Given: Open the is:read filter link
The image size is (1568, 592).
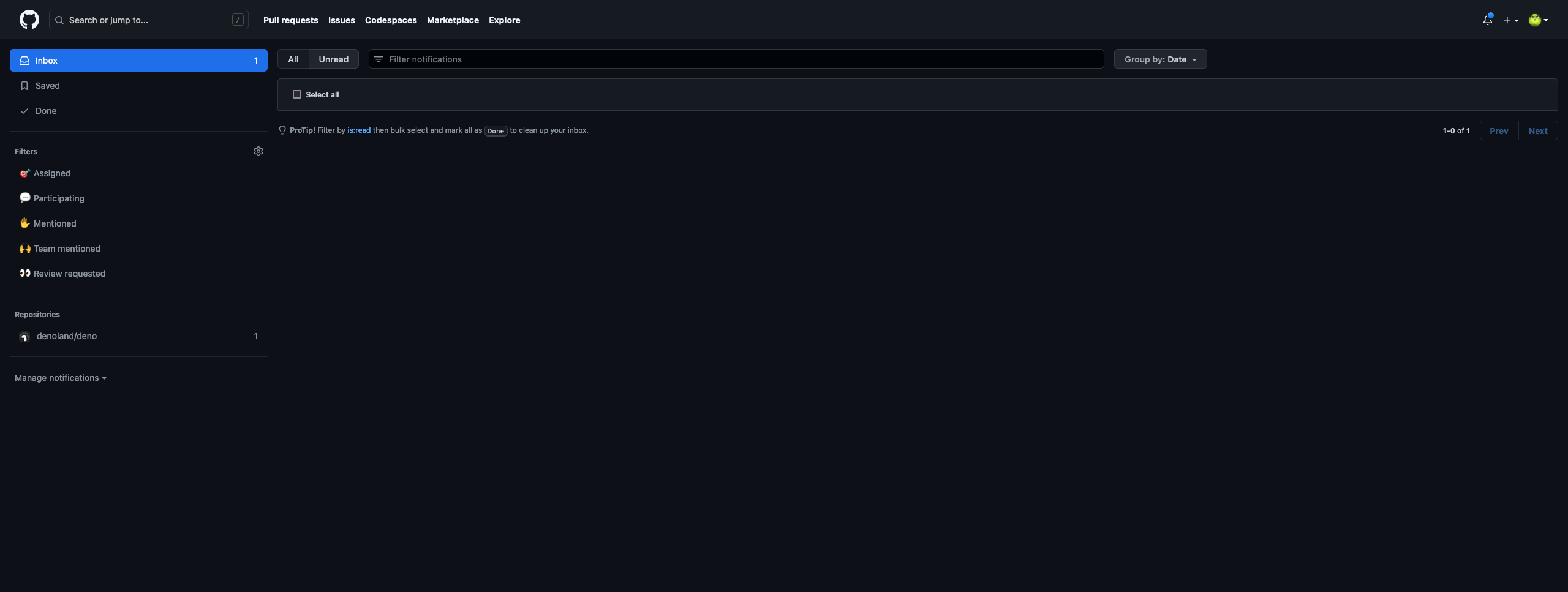Looking at the screenshot, I should click(359, 130).
